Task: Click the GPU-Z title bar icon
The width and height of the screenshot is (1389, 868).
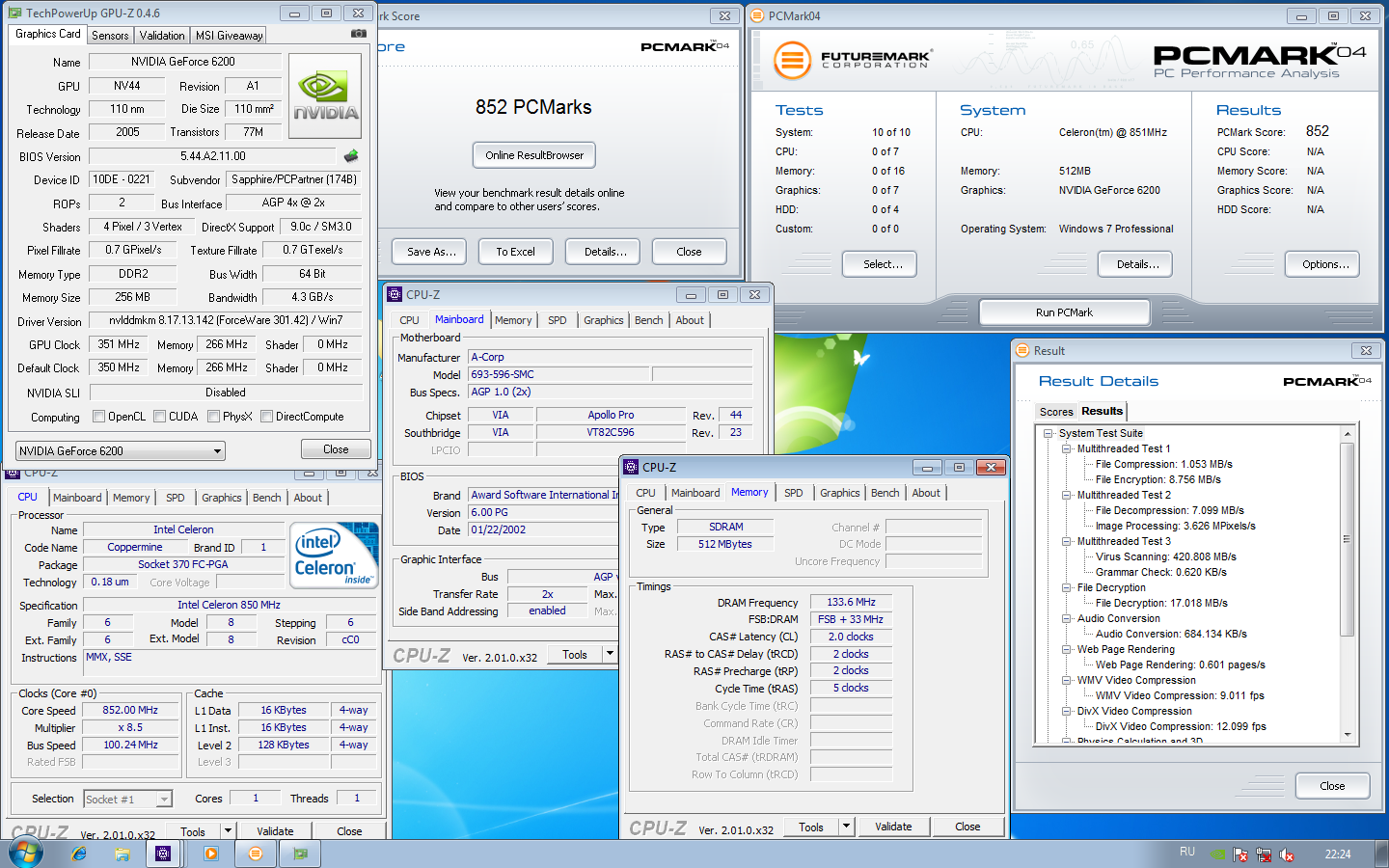Action: point(14,14)
